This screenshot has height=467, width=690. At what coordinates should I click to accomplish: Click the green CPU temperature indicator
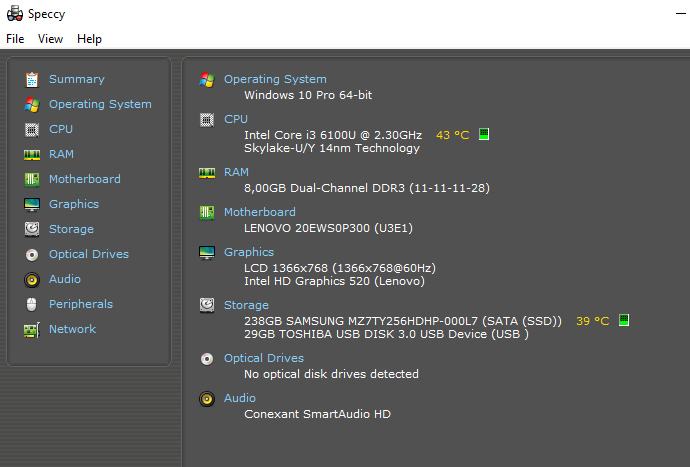pyautogui.click(x=484, y=134)
